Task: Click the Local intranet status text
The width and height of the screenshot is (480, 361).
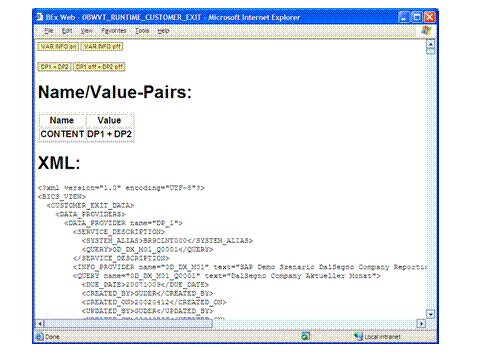Action: (x=383, y=337)
